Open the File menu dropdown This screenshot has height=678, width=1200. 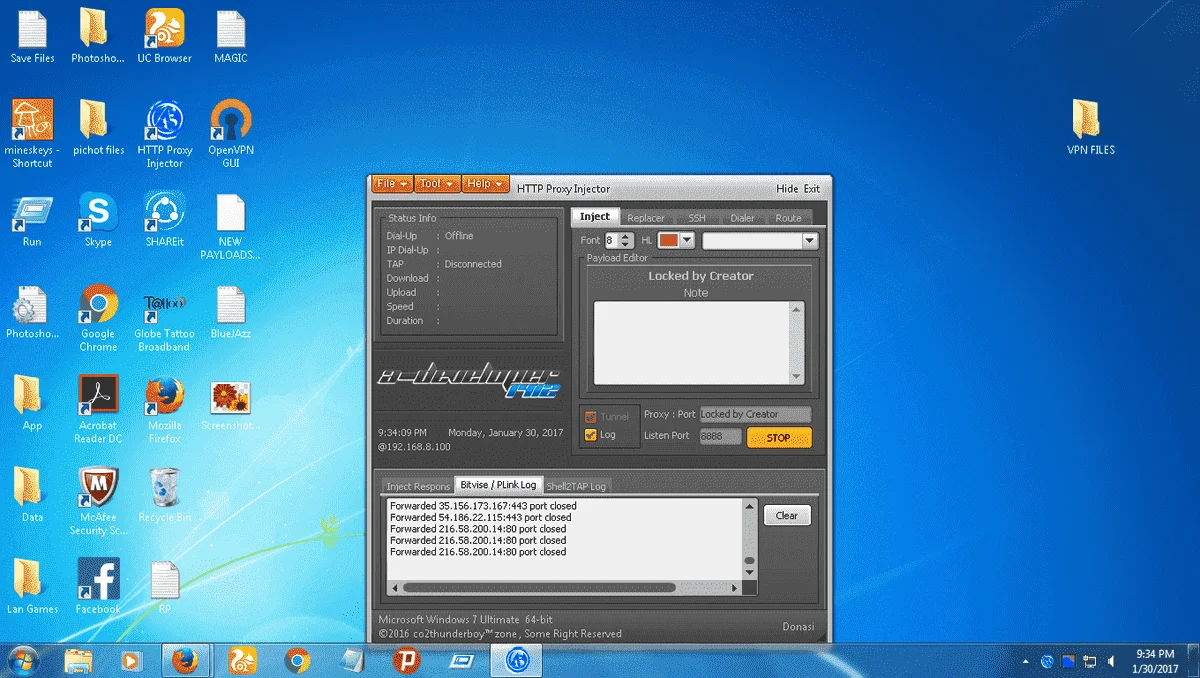[x=392, y=184]
